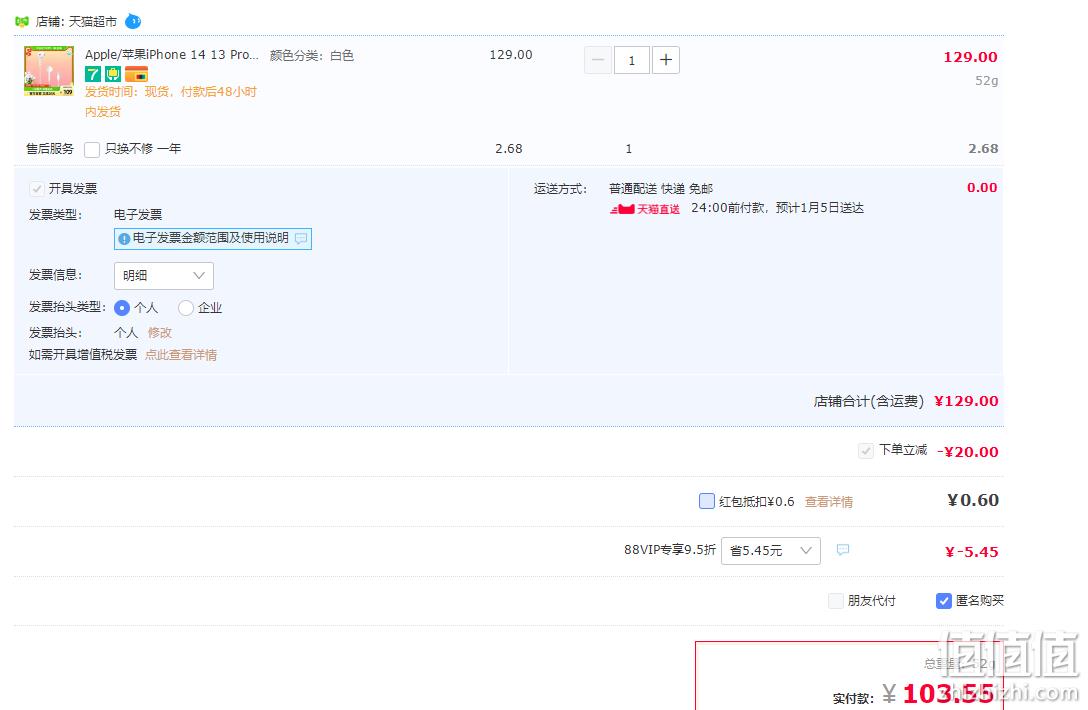This screenshot has width=1088, height=710.
Task: Click the orange credit card badge
Action: pos(136,74)
